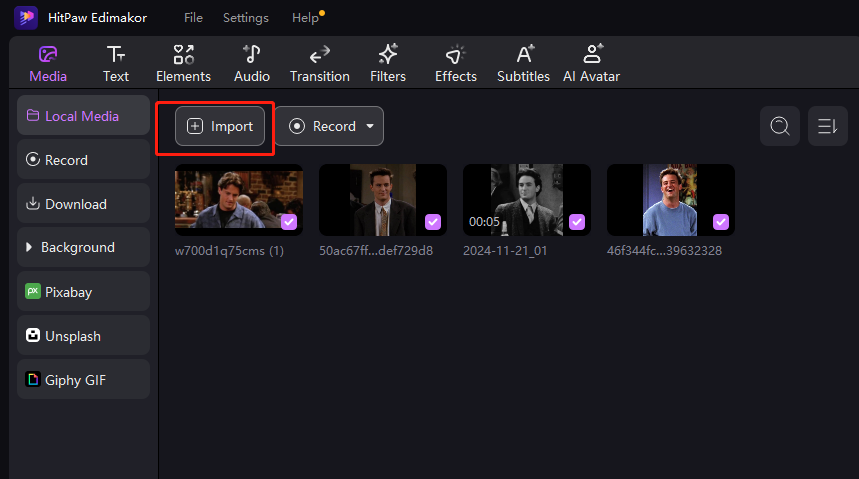859x479 pixels.
Task: Select Record in the left sidebar
Action: [x=83, y=159]
